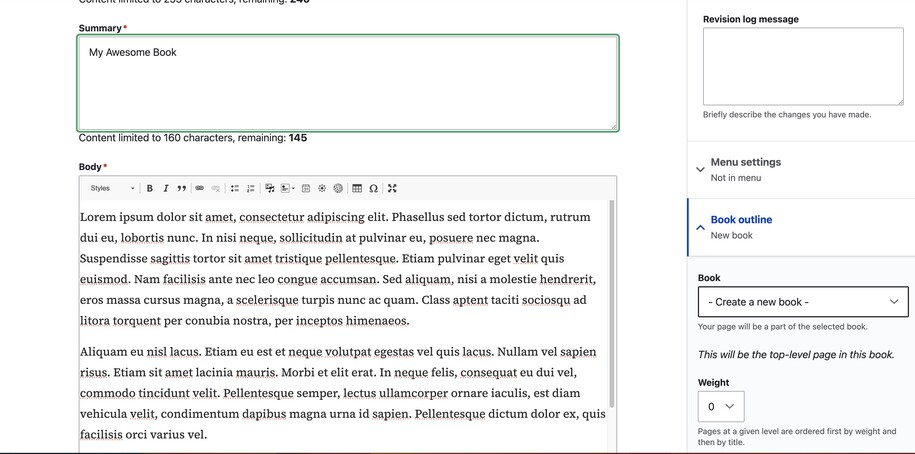This screenshot has width=915, height=454.
Task: Click into the Summary text area
Action: pos(347,83)
